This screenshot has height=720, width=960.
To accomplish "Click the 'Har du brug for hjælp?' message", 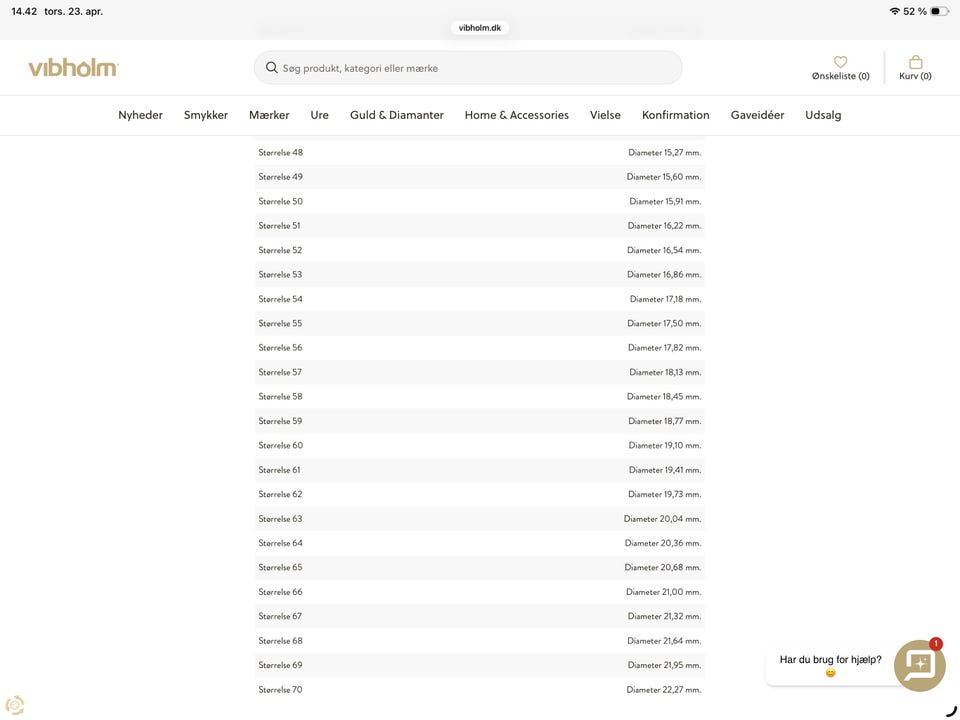I will (x=830, y=661).
